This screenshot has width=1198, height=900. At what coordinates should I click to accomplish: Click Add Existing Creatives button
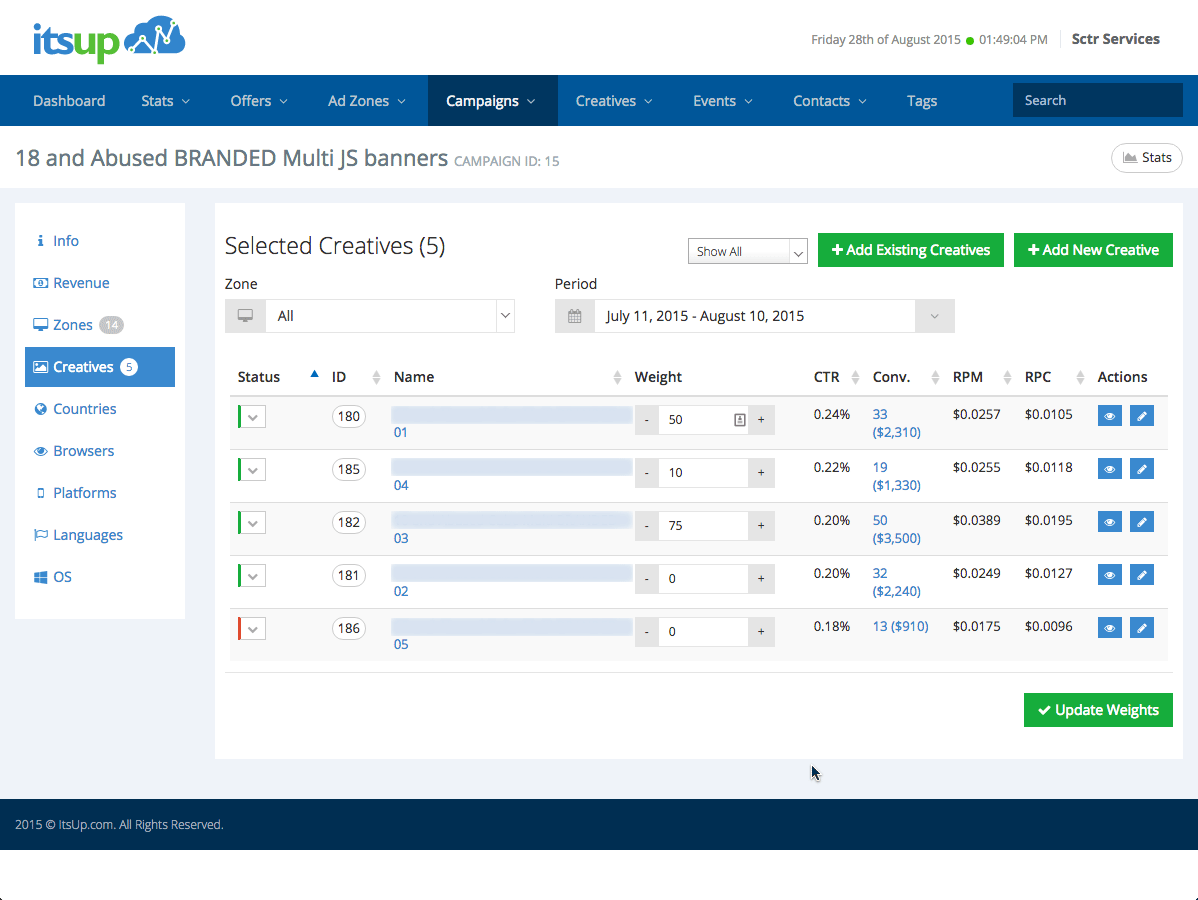coord(911,250)
